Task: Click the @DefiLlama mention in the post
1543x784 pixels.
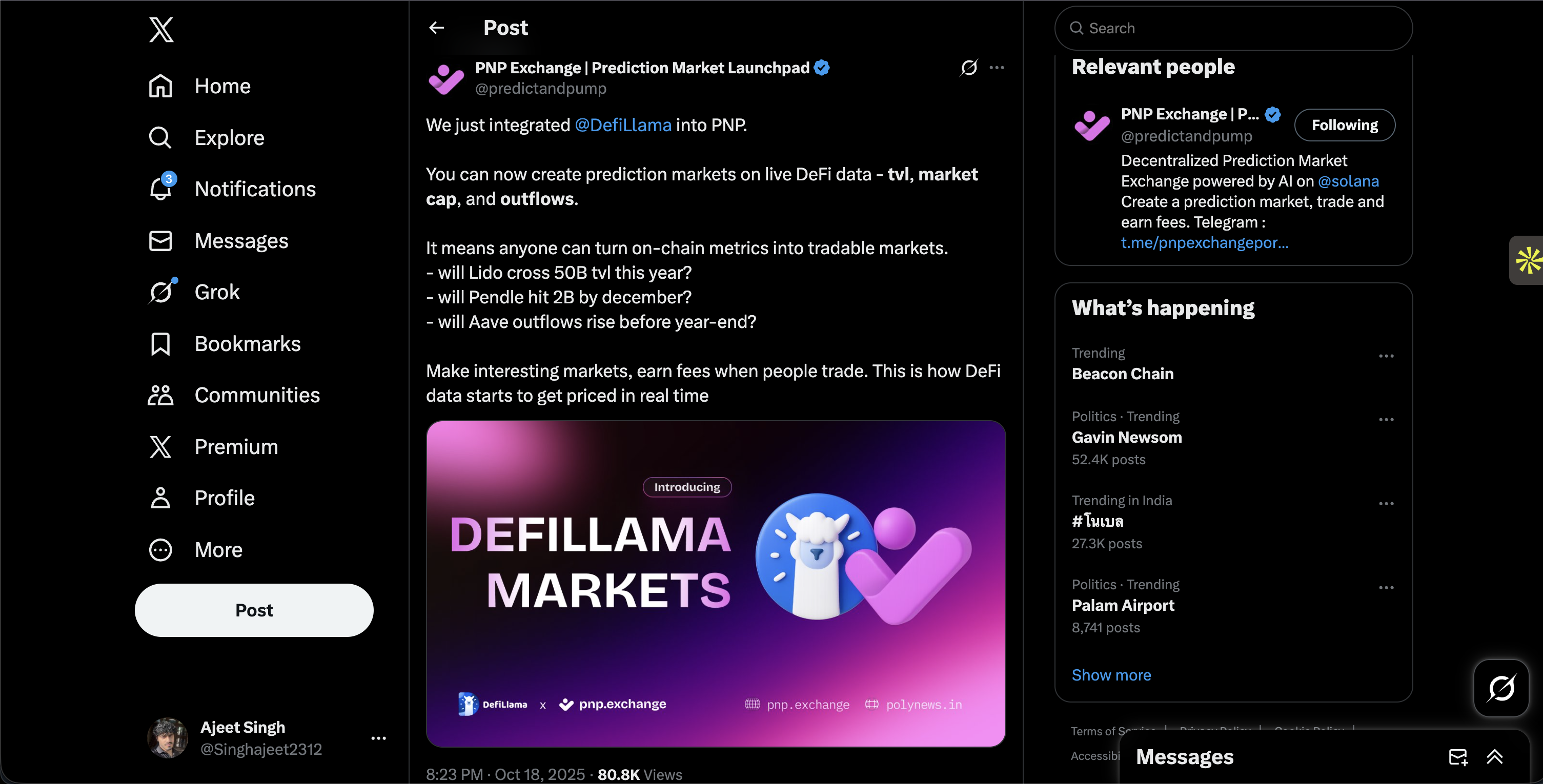Action: coord(623,125)
